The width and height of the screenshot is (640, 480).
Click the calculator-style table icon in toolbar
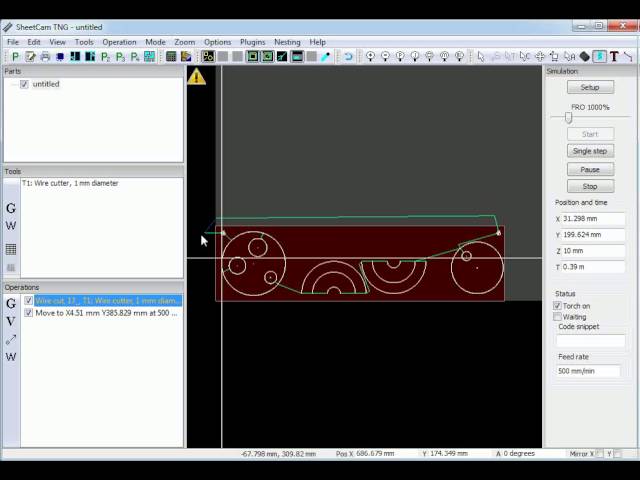tap(171, 56)
